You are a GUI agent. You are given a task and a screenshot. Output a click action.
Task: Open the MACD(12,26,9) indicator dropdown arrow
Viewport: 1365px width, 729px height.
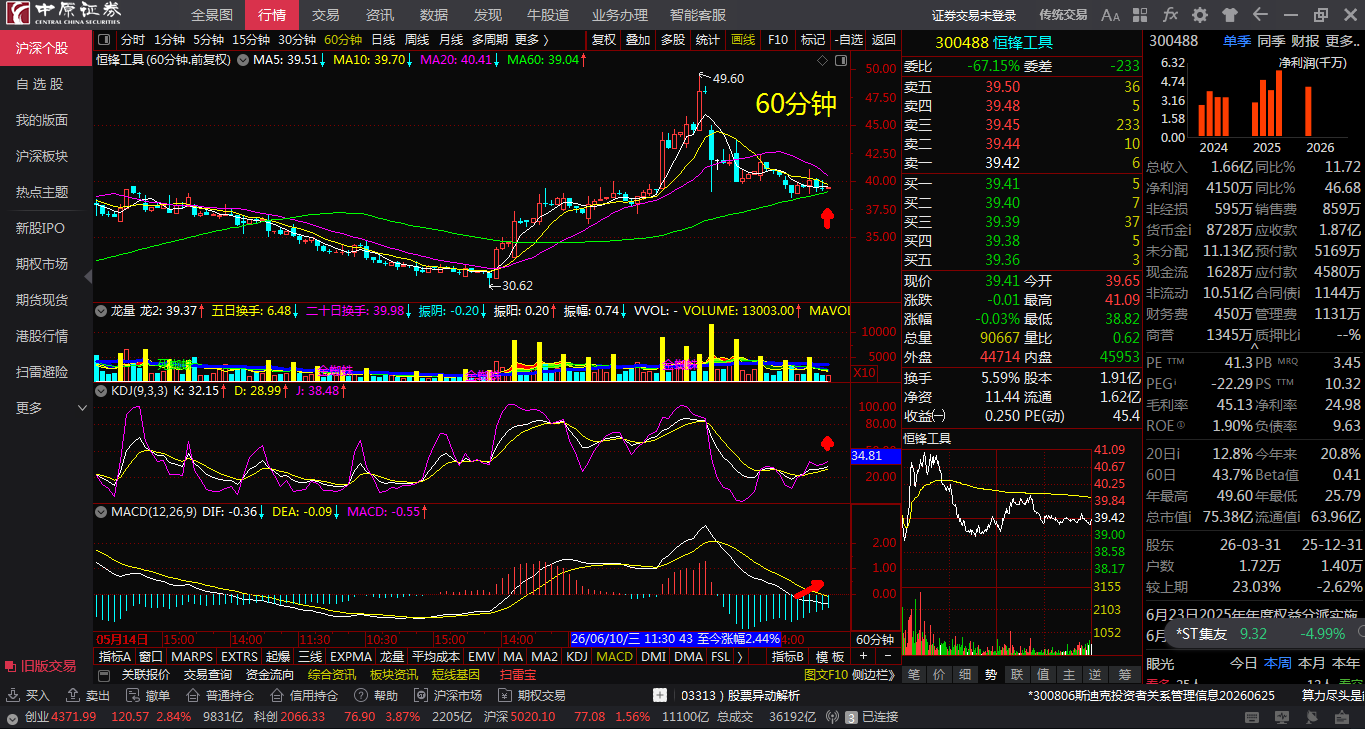pos(101,512)
